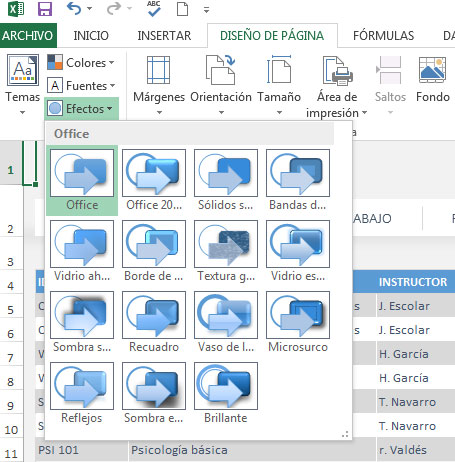Screen dimensions: 455x462
Task: Click the Fondo background button
Action: pyautogui.click(x=433, y=80)
